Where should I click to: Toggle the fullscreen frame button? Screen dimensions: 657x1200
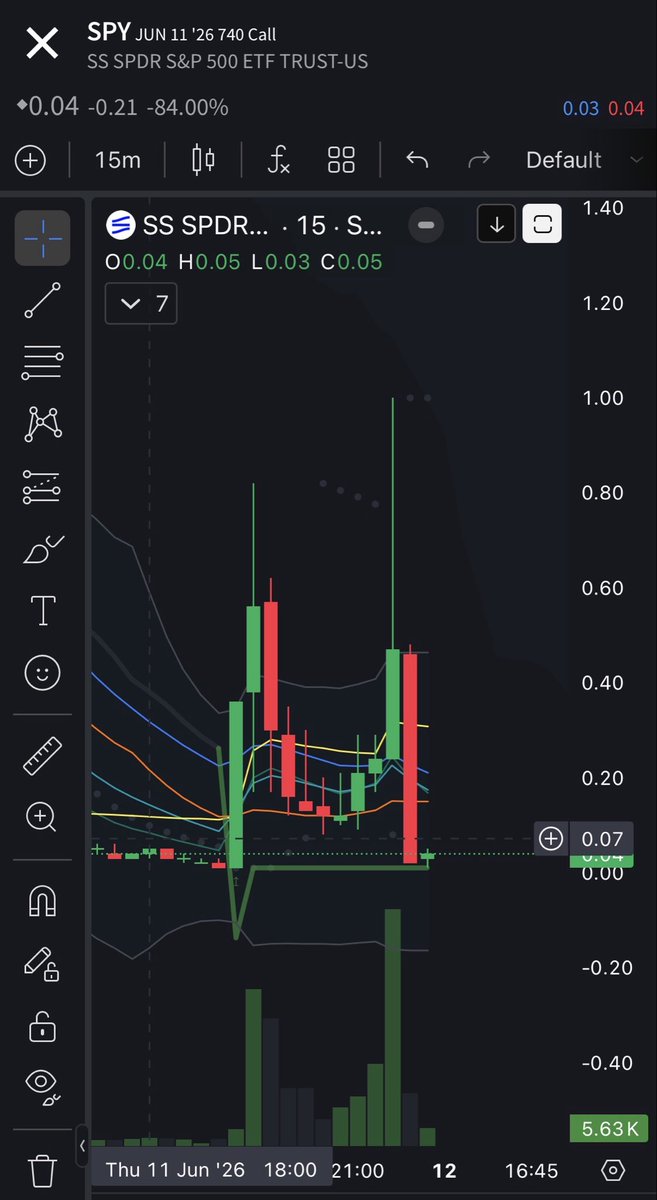543,225
